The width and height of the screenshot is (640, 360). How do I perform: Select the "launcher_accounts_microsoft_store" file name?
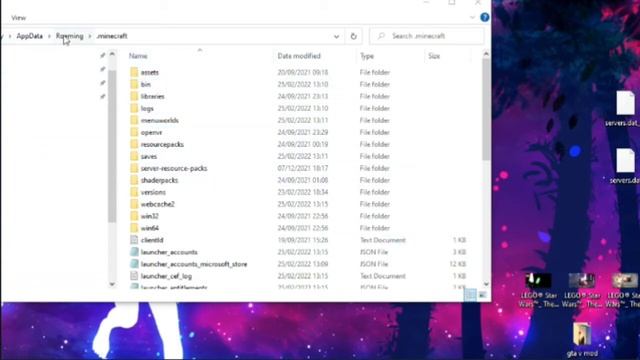194,264
